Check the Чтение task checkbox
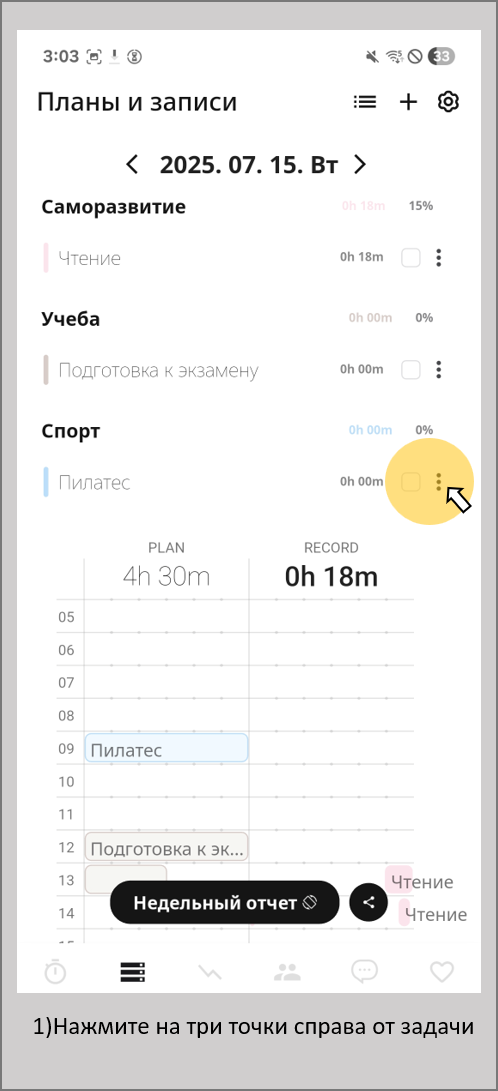Viewport: 498px width, 1091px height. 411,258
